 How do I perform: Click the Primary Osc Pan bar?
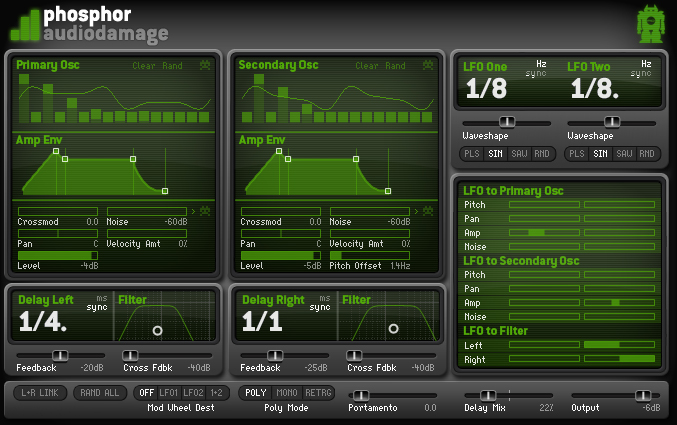(x=58, y=233)
